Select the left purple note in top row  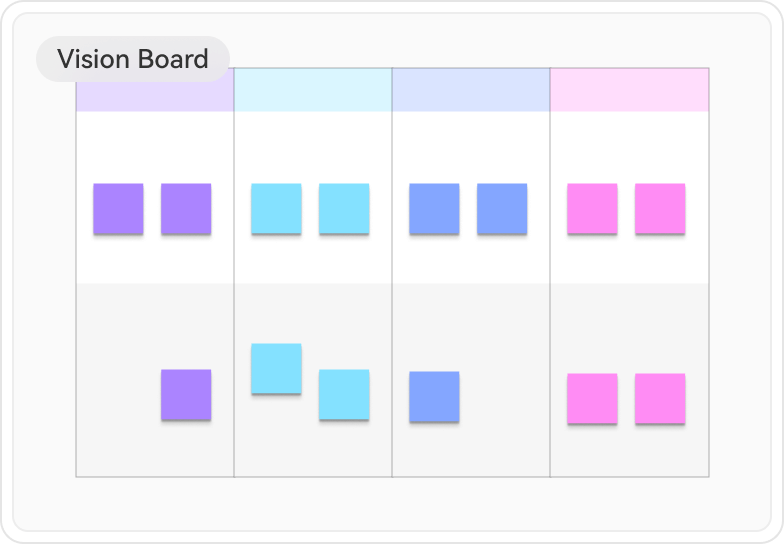click(x=118, y=209)
